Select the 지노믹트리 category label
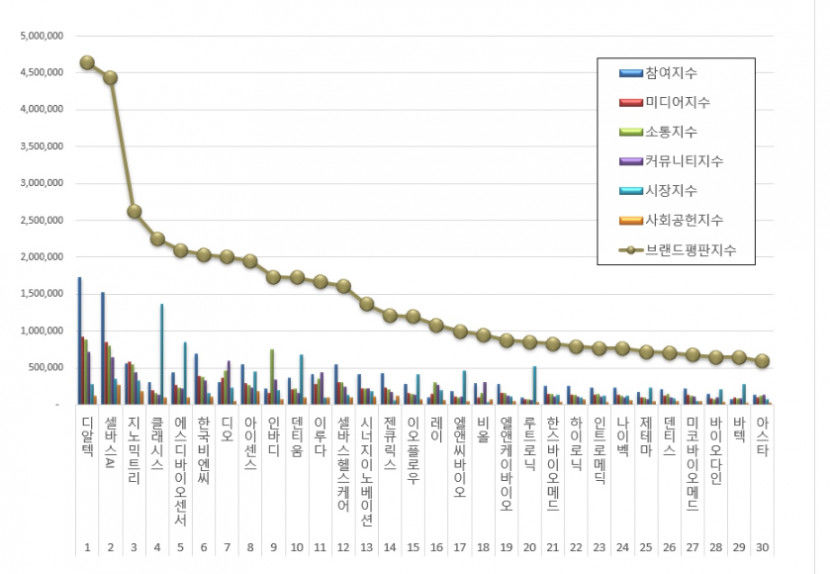This screenshot has width=830, height=574. pyautogui.click(x=134, y=450)
